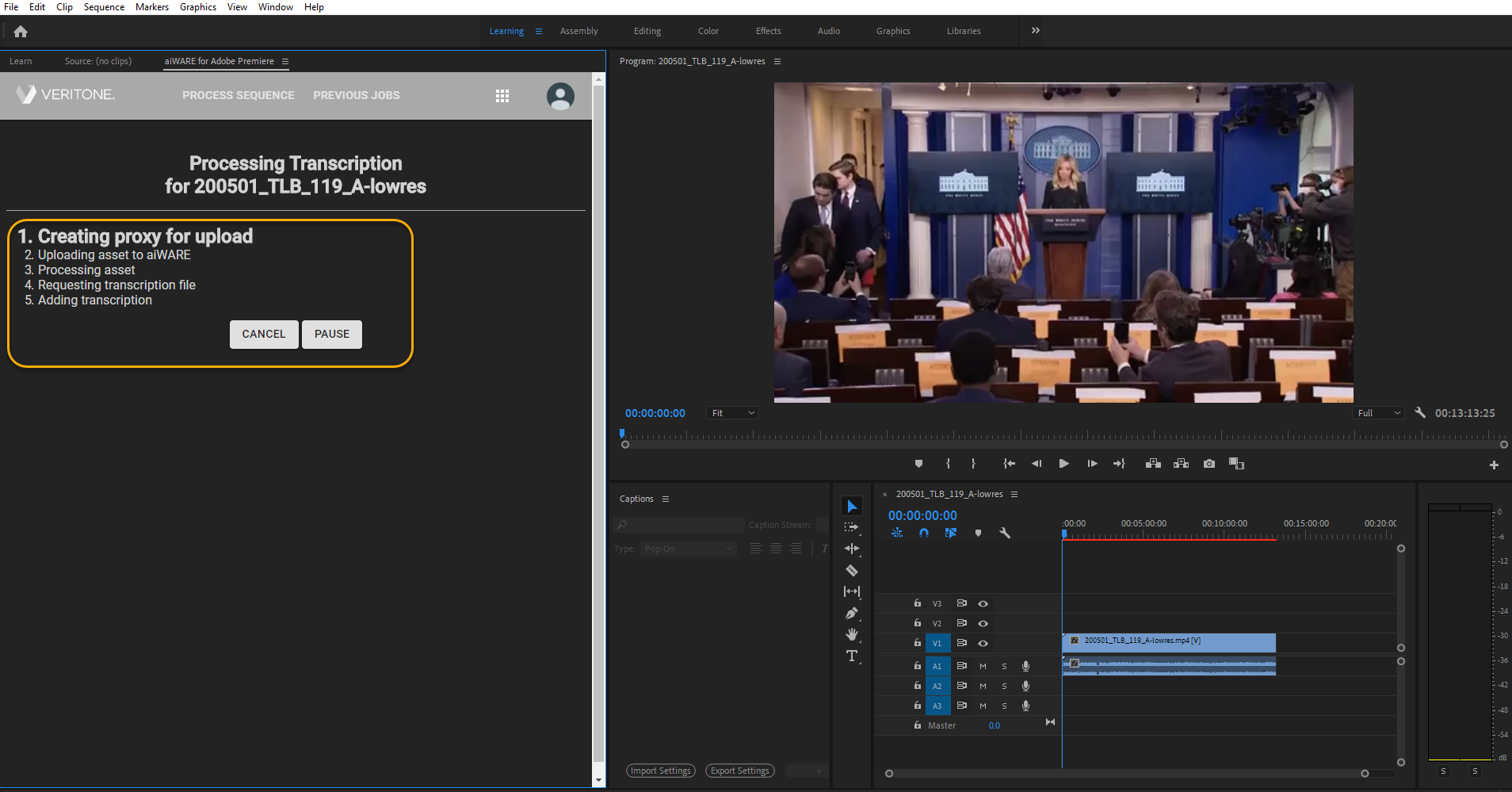Solo audio track A2

[x=1003, y=685]
